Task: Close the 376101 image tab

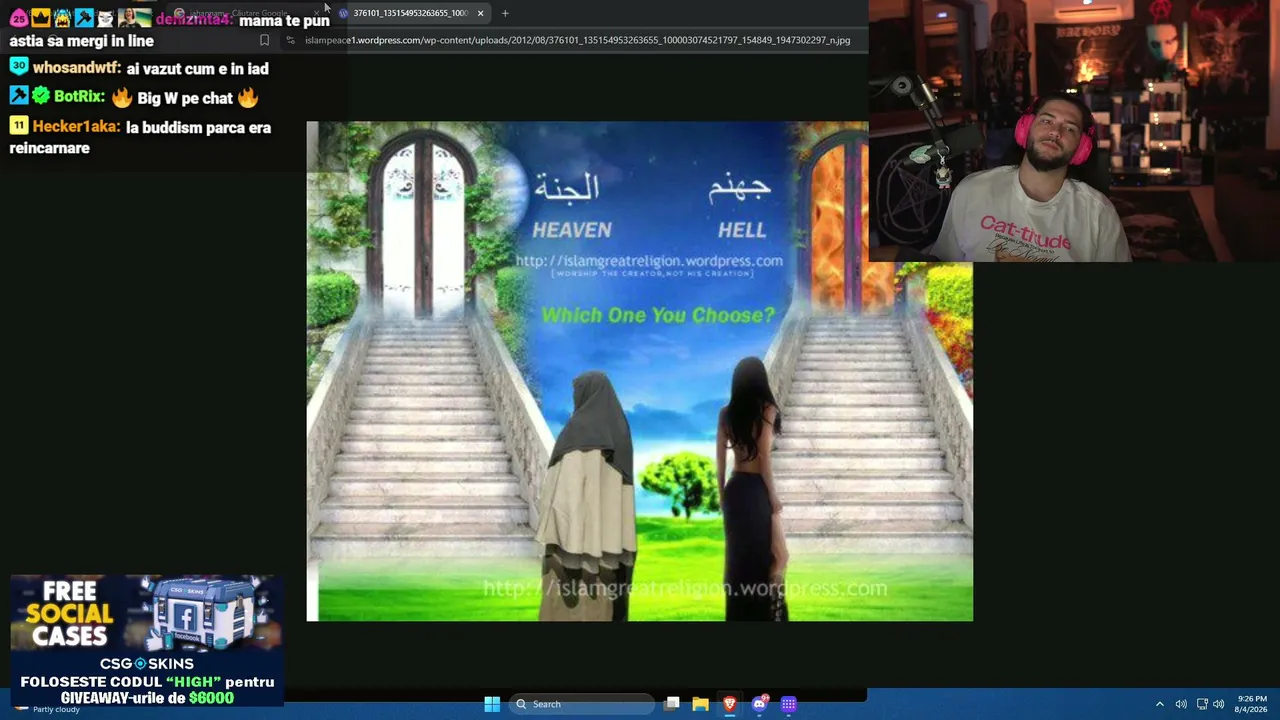Action: click(x=480, y=13)
